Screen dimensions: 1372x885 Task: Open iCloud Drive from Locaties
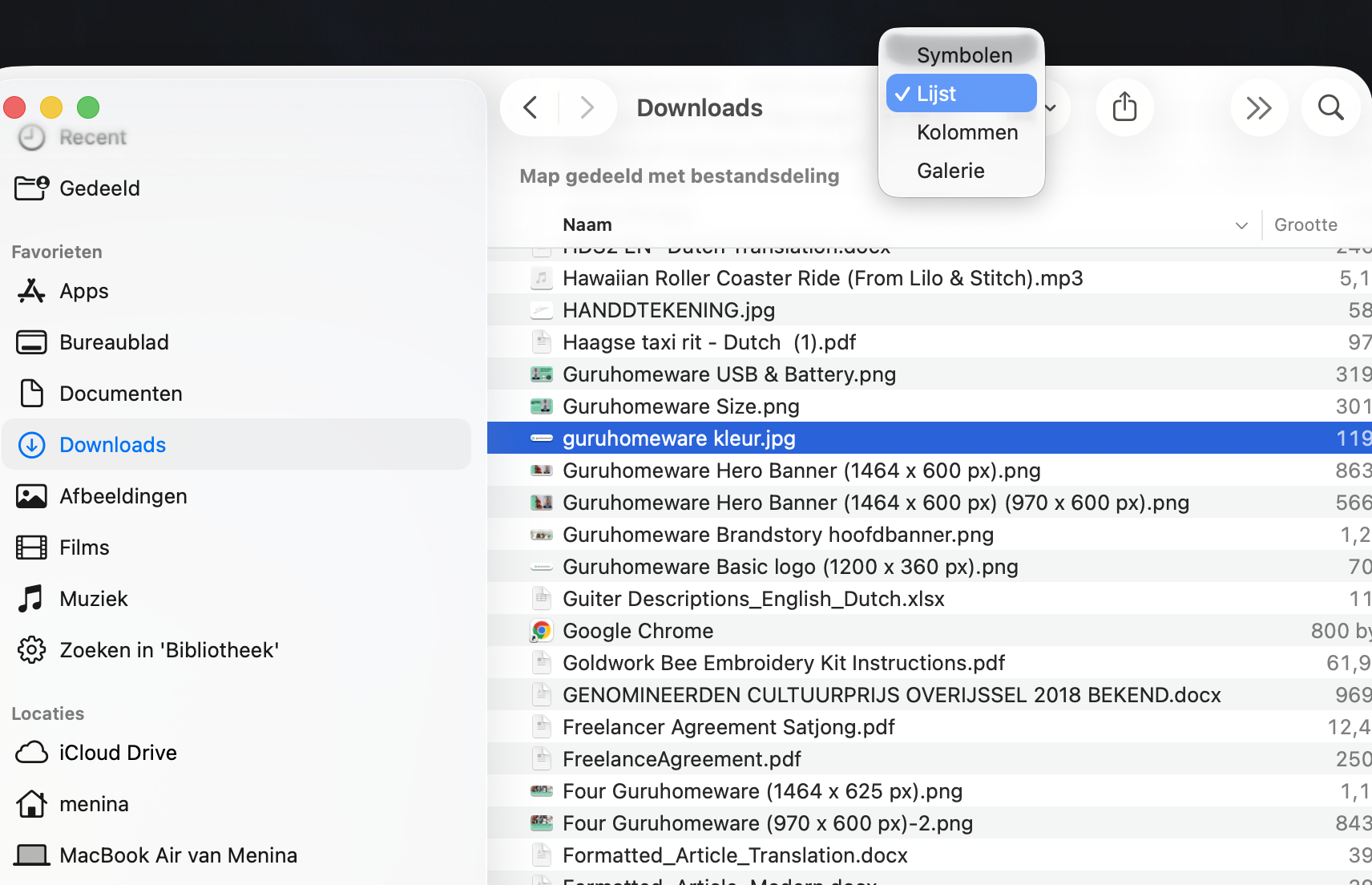(118, 752)
